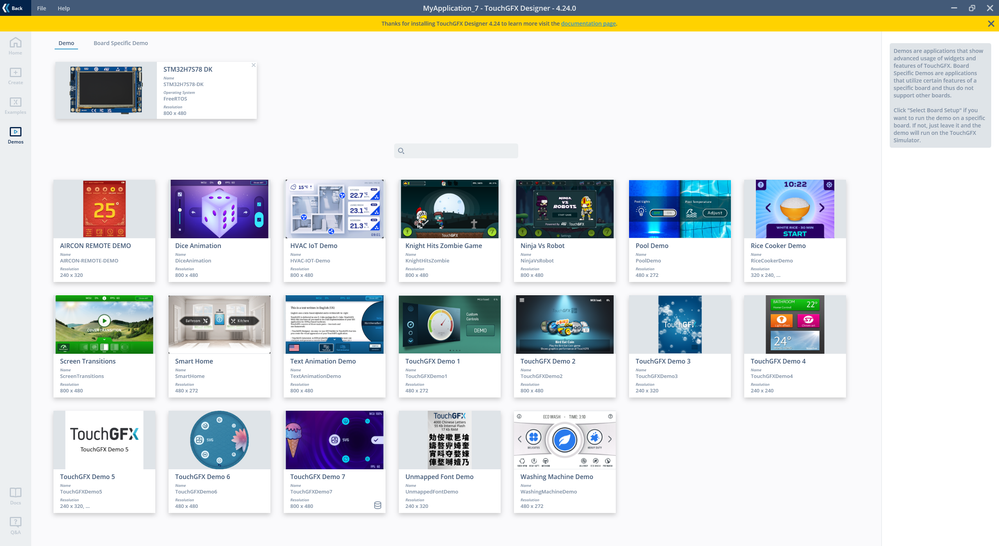Dismiss the yellow notification banner

click(991, 24)
